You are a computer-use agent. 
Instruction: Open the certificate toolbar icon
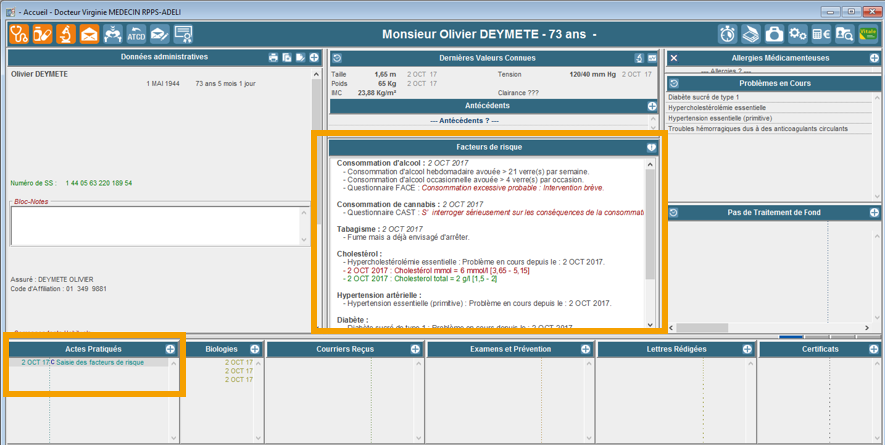(183, 34)
